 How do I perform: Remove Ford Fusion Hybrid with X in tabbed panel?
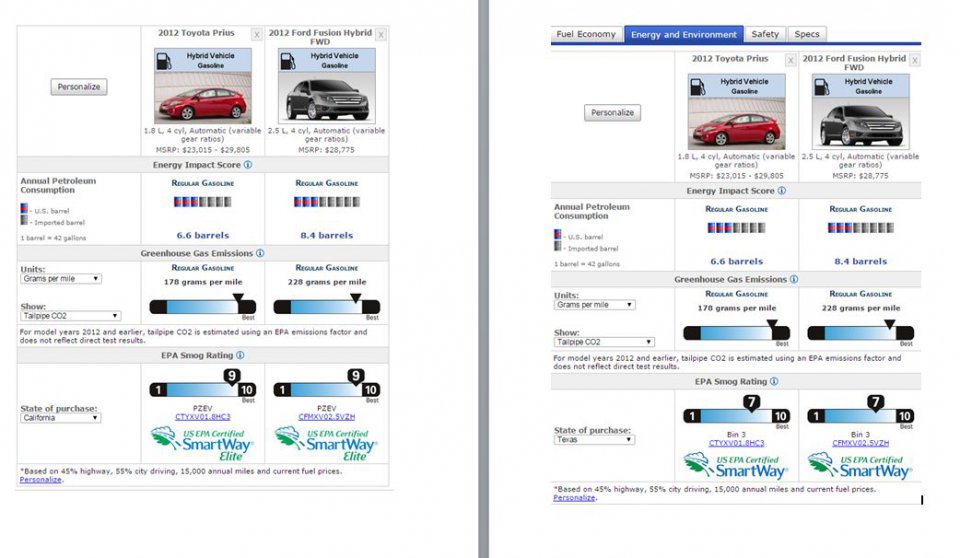click(x=914, y=61)
